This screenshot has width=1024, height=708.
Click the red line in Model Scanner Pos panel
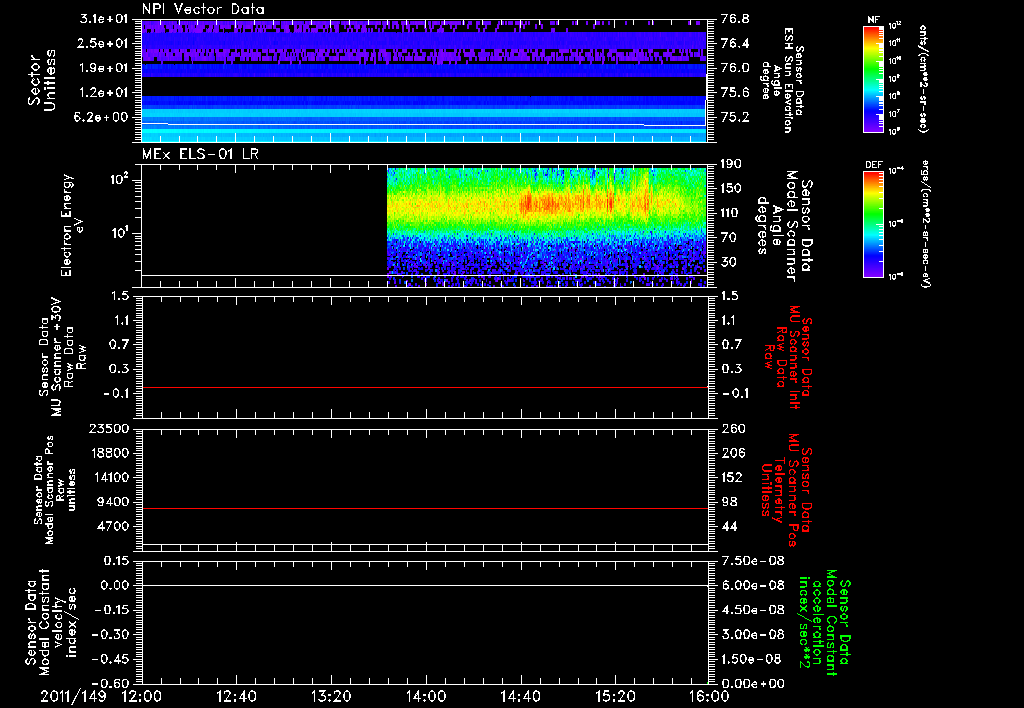pos(425,508)
